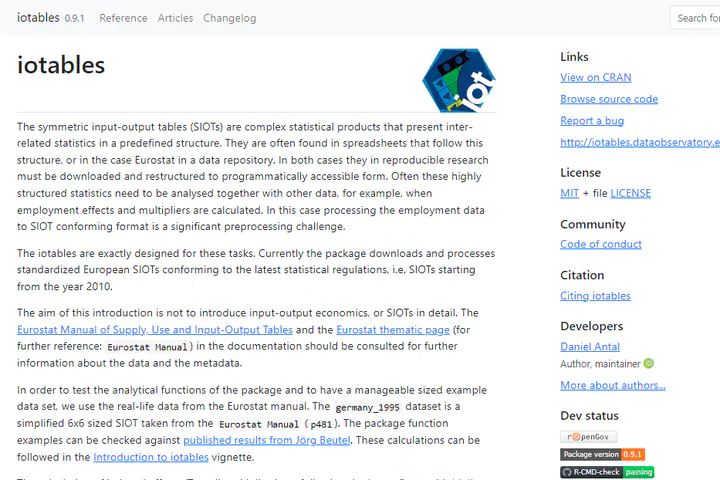This screenshot has width=720, height=480.
Task: Open the MIT license link
Action: coord(569,193)
